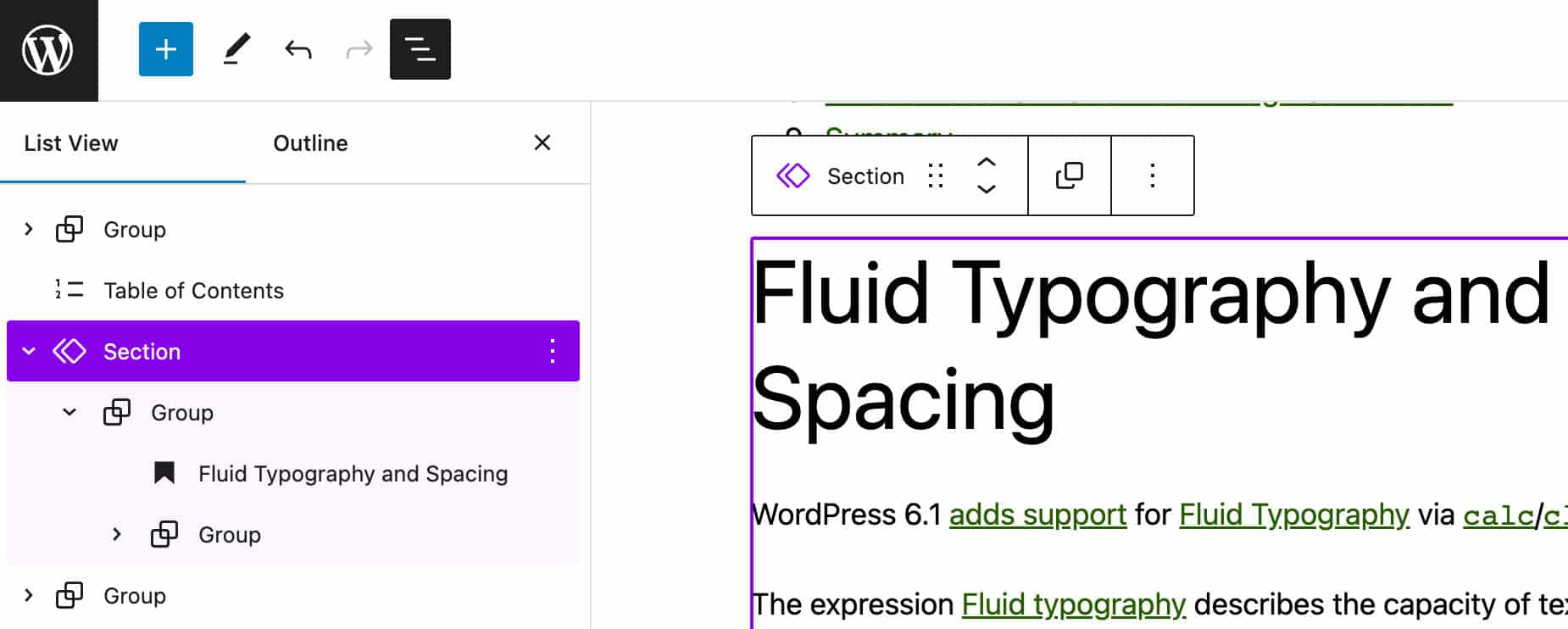Image resolution: width=1568 pixels, height=629 pixels.
Task: Select the Section row label
Action: [x=142, y=352]
